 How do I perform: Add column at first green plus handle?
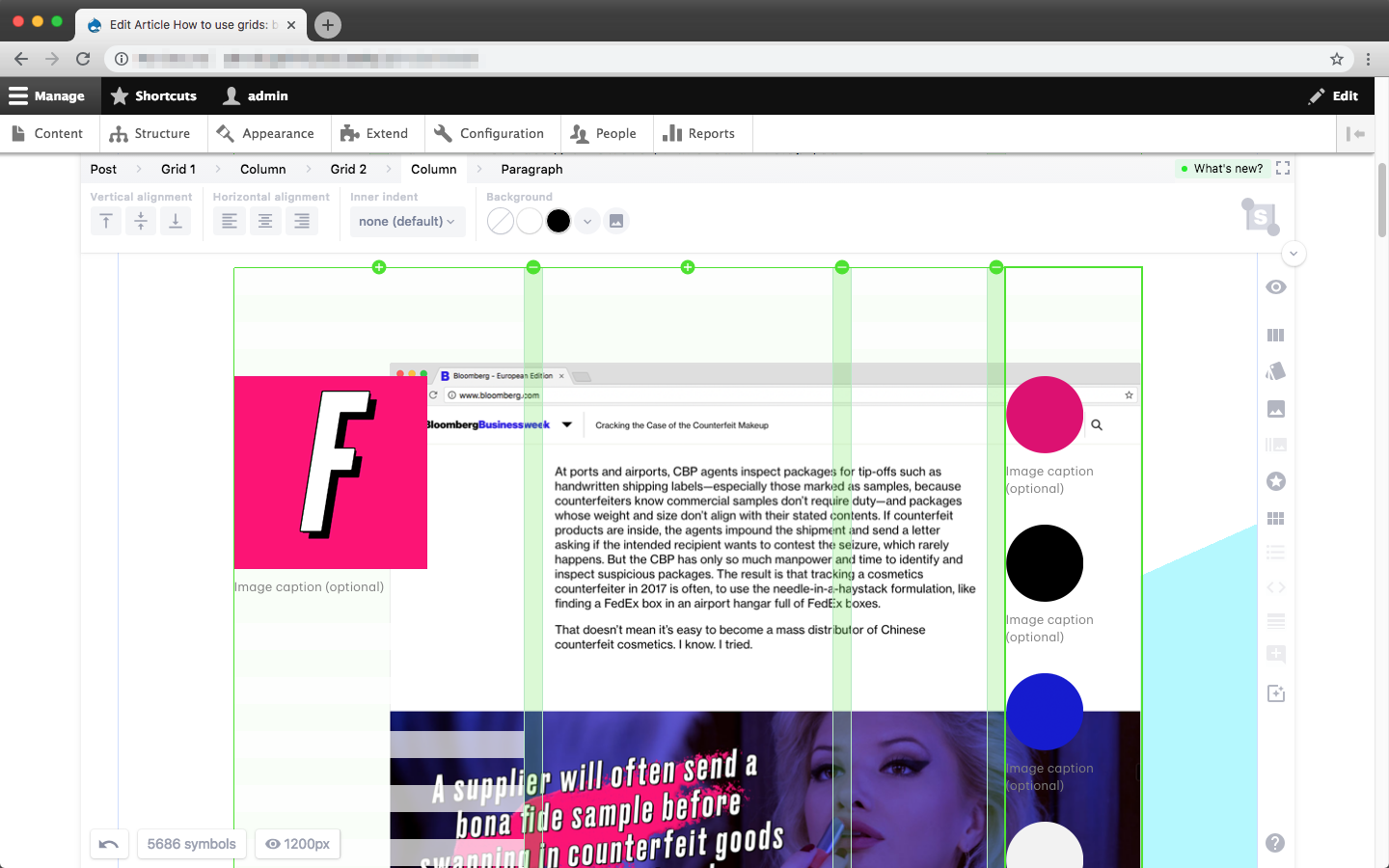pos(379,267)
